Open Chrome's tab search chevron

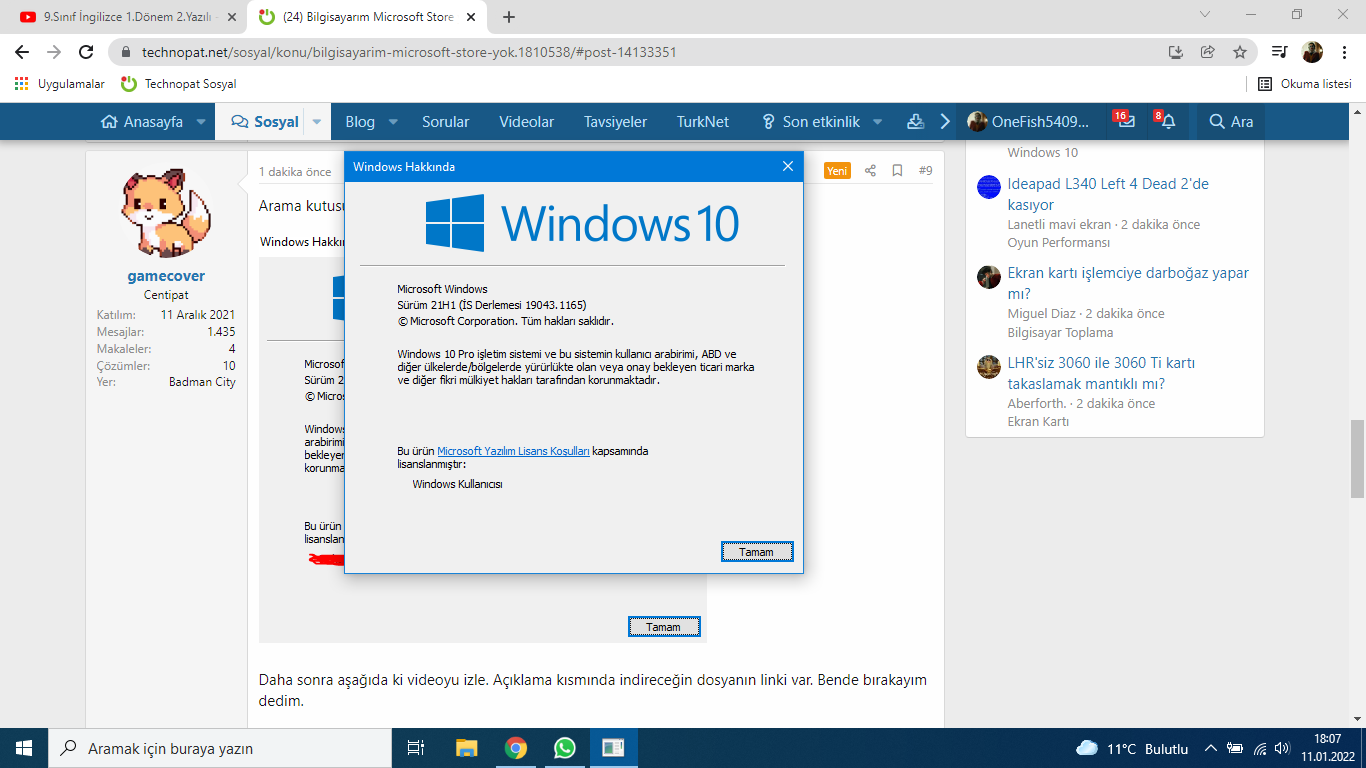click(x=1205, y=15)
